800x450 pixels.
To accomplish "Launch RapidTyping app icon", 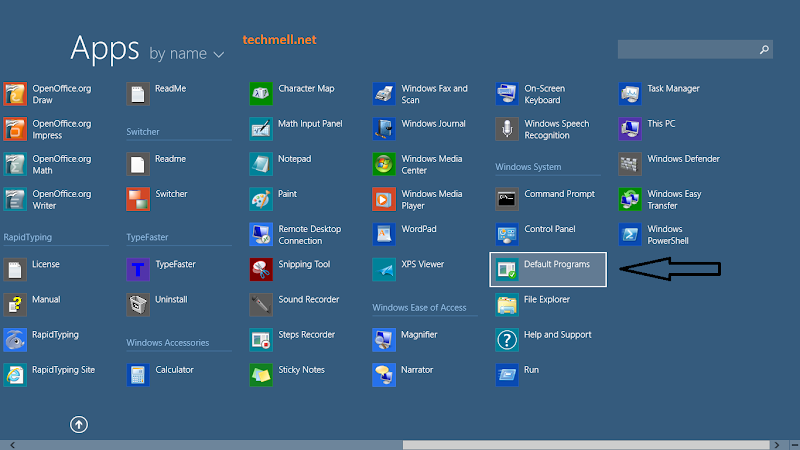I will (x=15, y=340).
